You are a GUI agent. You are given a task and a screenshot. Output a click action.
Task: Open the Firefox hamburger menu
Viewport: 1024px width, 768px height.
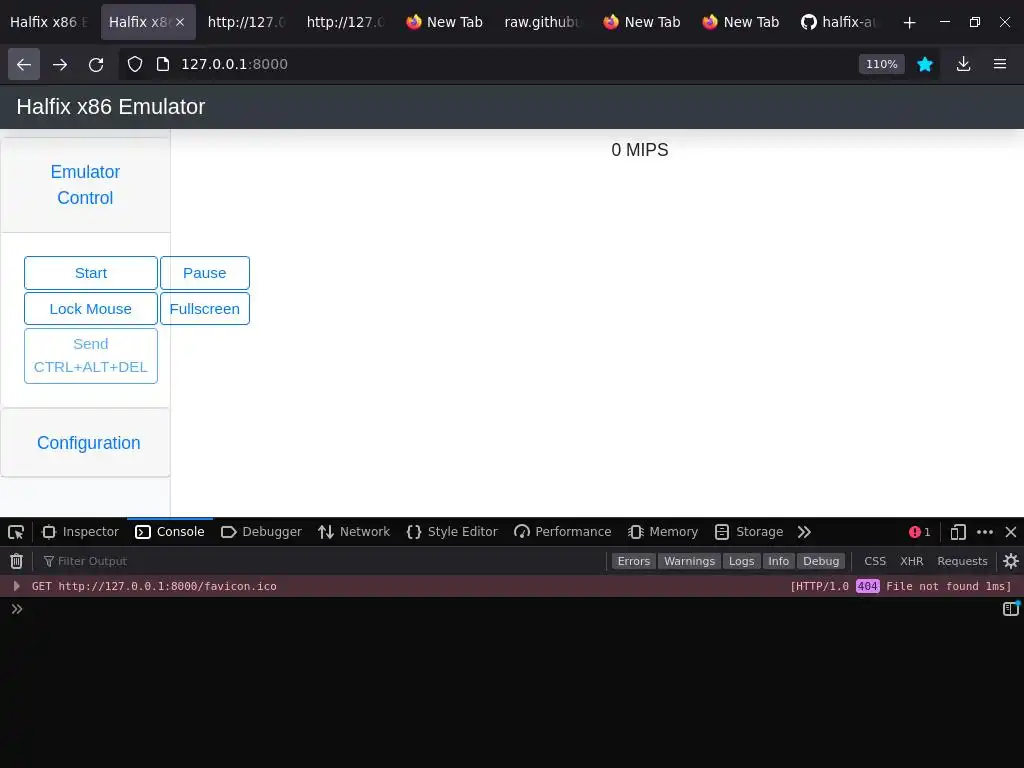point(1000,64)
